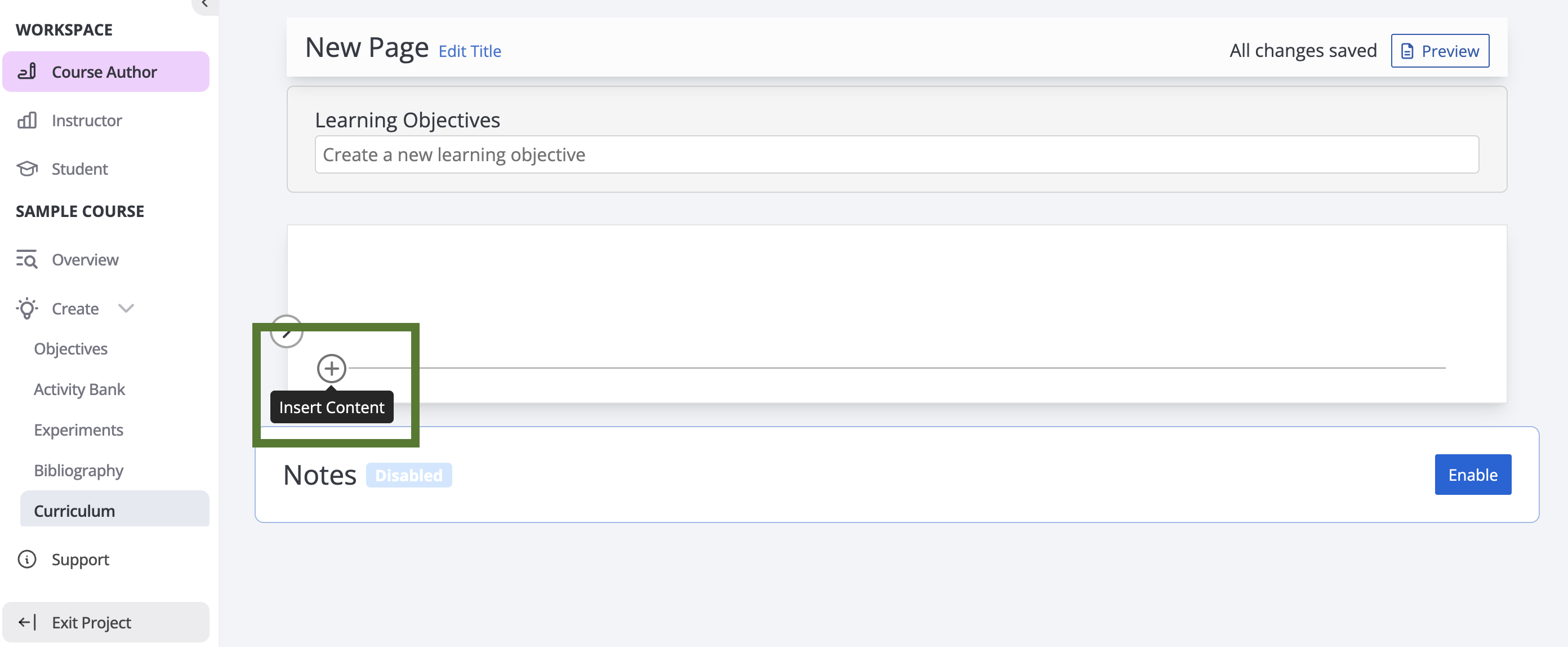
Task: Click the Preview document icon
Action: click(1407, 51)
